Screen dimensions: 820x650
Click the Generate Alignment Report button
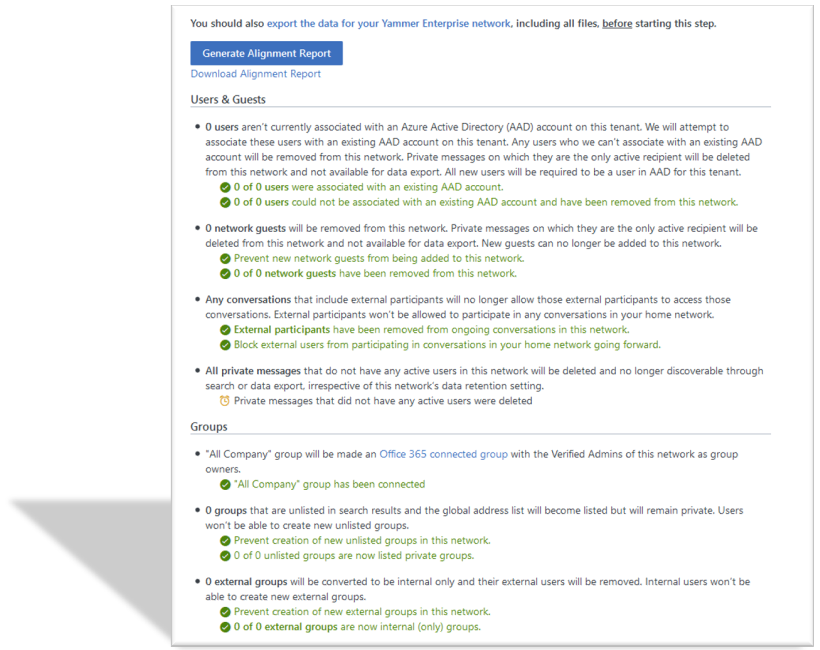click(x=267, y=53)
